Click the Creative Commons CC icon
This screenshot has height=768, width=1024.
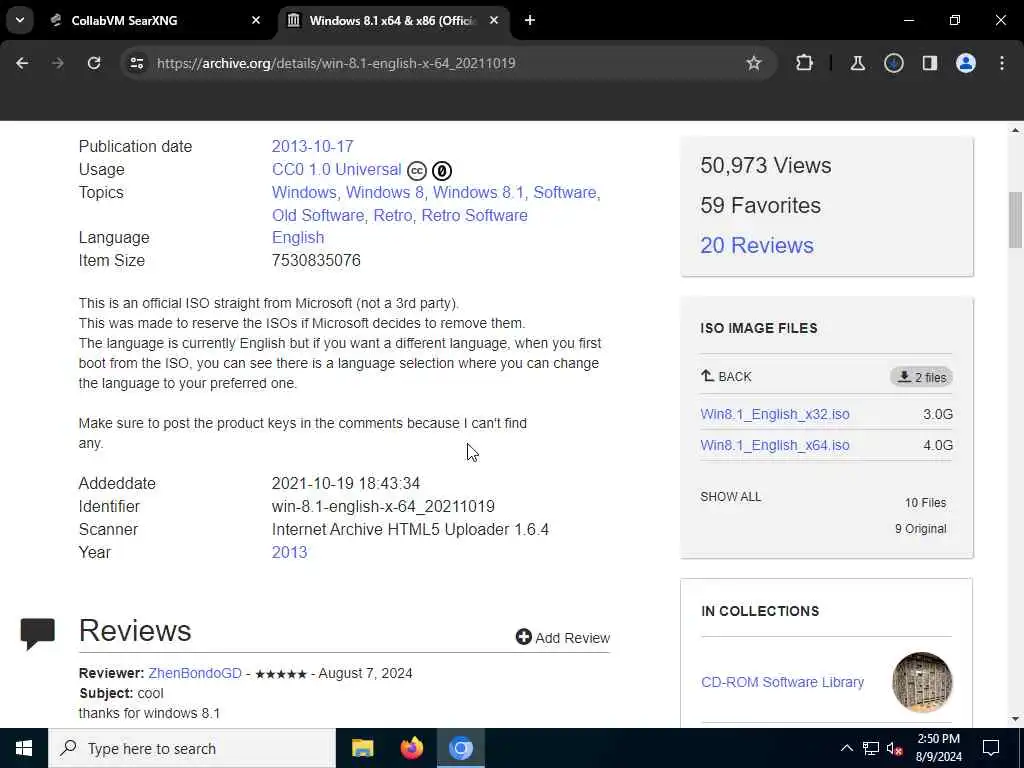click(417, 171)
